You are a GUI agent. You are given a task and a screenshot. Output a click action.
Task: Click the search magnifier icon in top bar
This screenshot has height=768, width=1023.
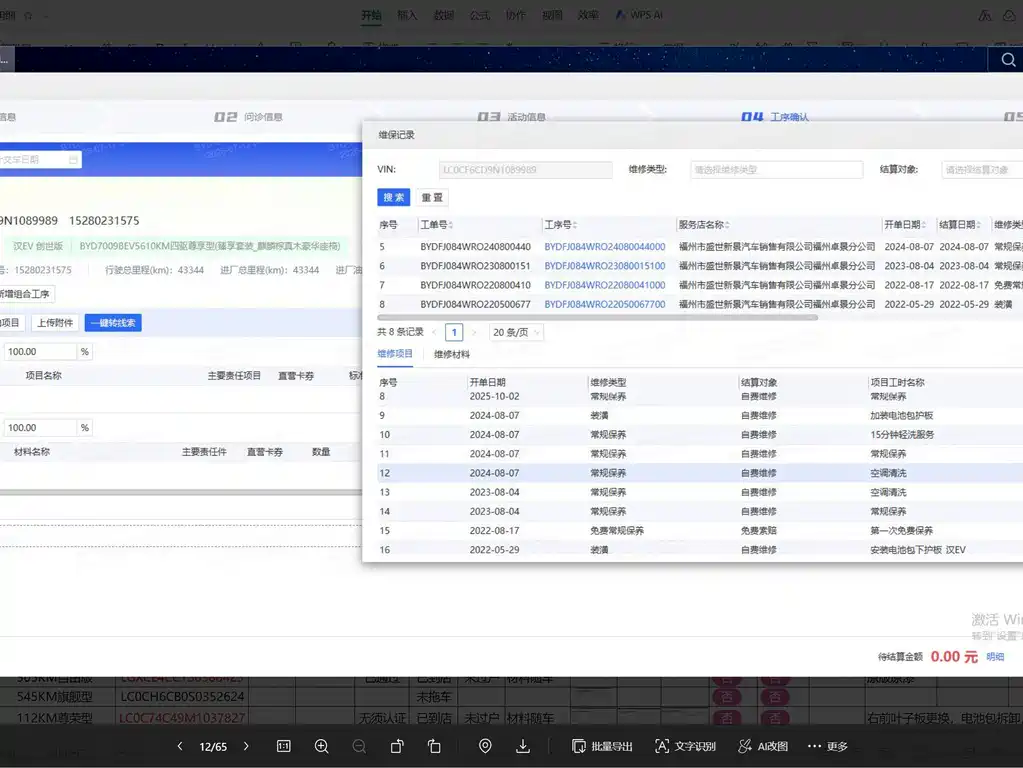(x=1008, y=60)
